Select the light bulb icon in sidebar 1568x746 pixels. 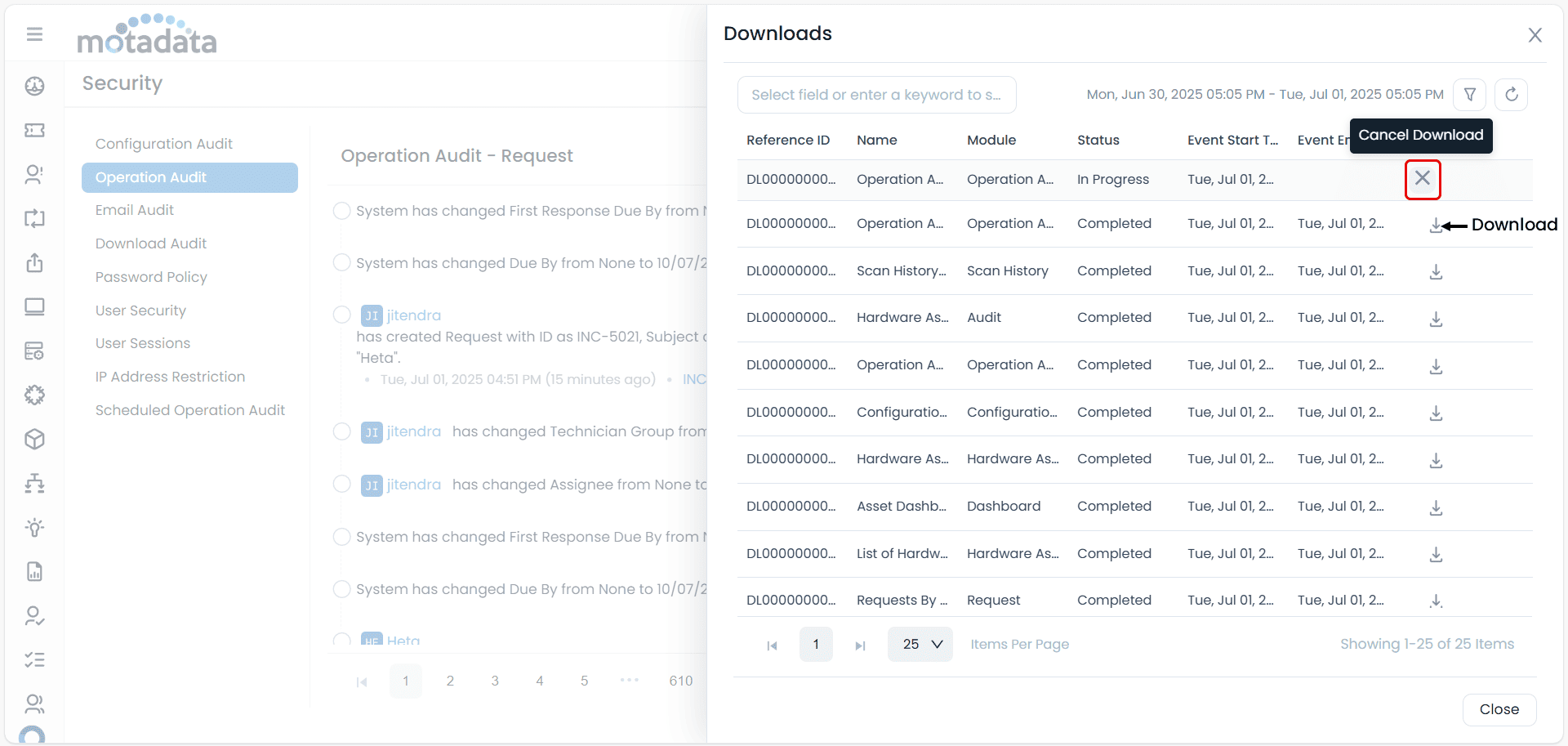coord(34,527)
